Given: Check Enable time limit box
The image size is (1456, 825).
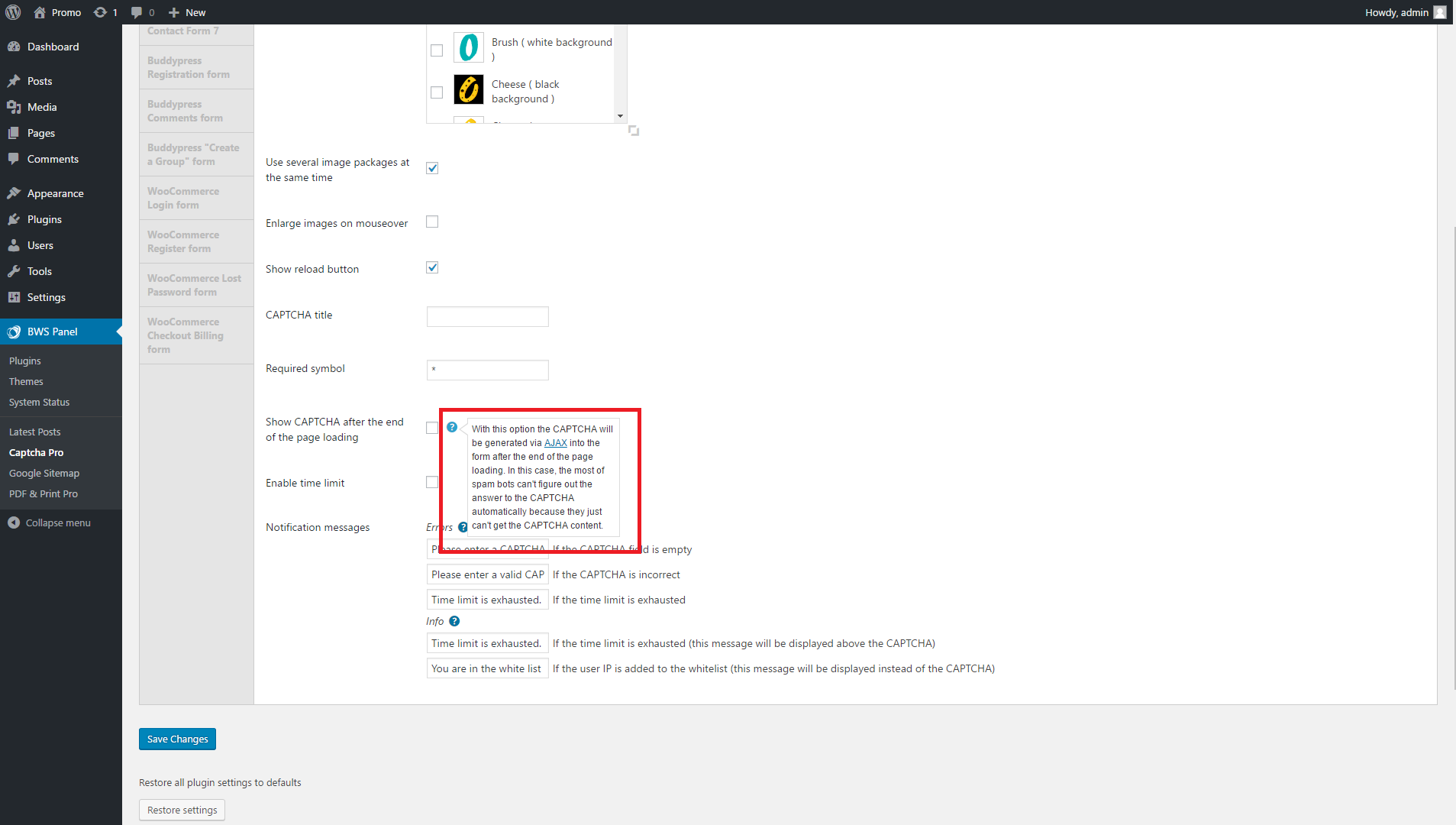Looking at the screenshot, I should tap(432, 482).
